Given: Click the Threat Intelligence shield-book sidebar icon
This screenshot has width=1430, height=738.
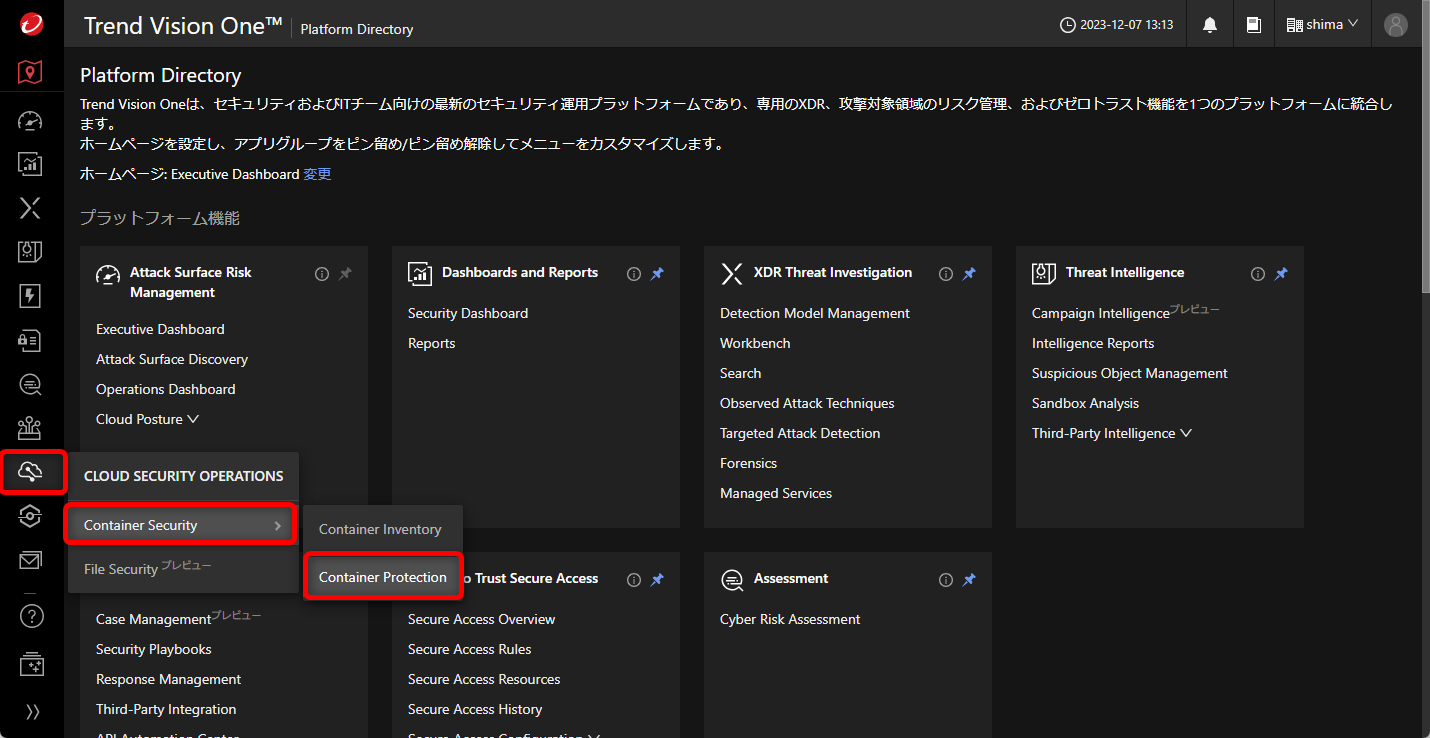Looking at the screenshot, I should [31, 252].
